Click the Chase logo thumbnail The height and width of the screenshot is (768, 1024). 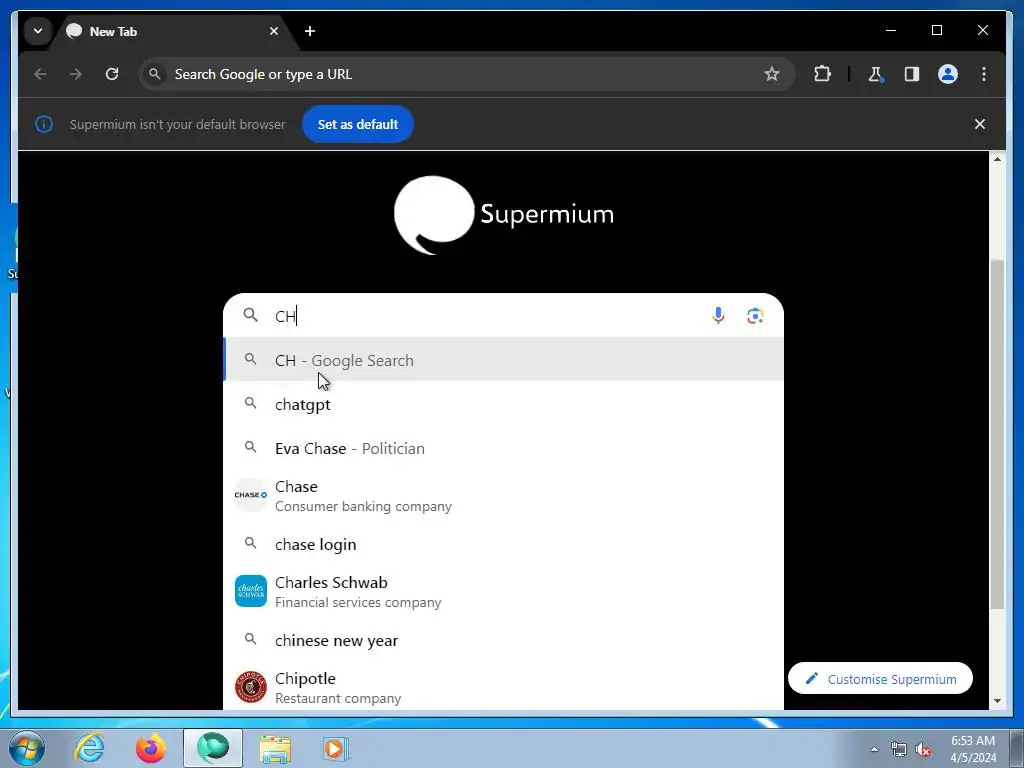[x=251, y=495]
